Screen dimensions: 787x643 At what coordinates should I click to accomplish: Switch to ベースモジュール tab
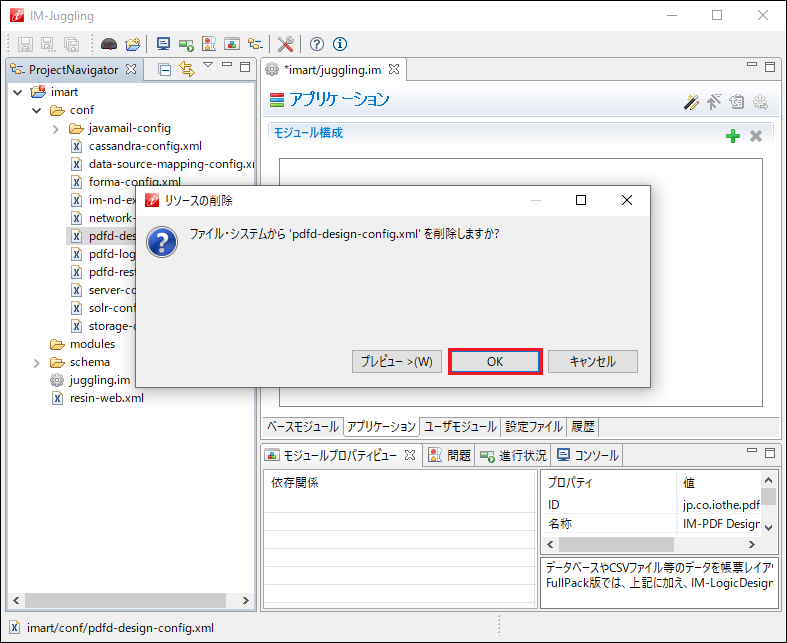[303, 427]
